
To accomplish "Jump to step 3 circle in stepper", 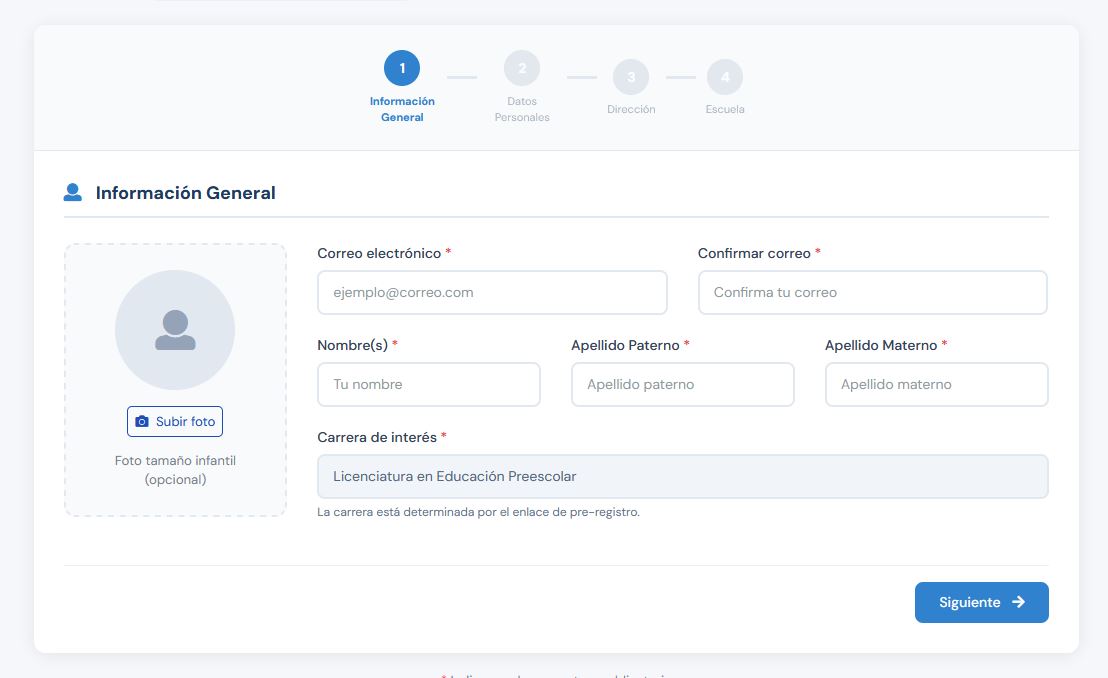I will [631, 77].
